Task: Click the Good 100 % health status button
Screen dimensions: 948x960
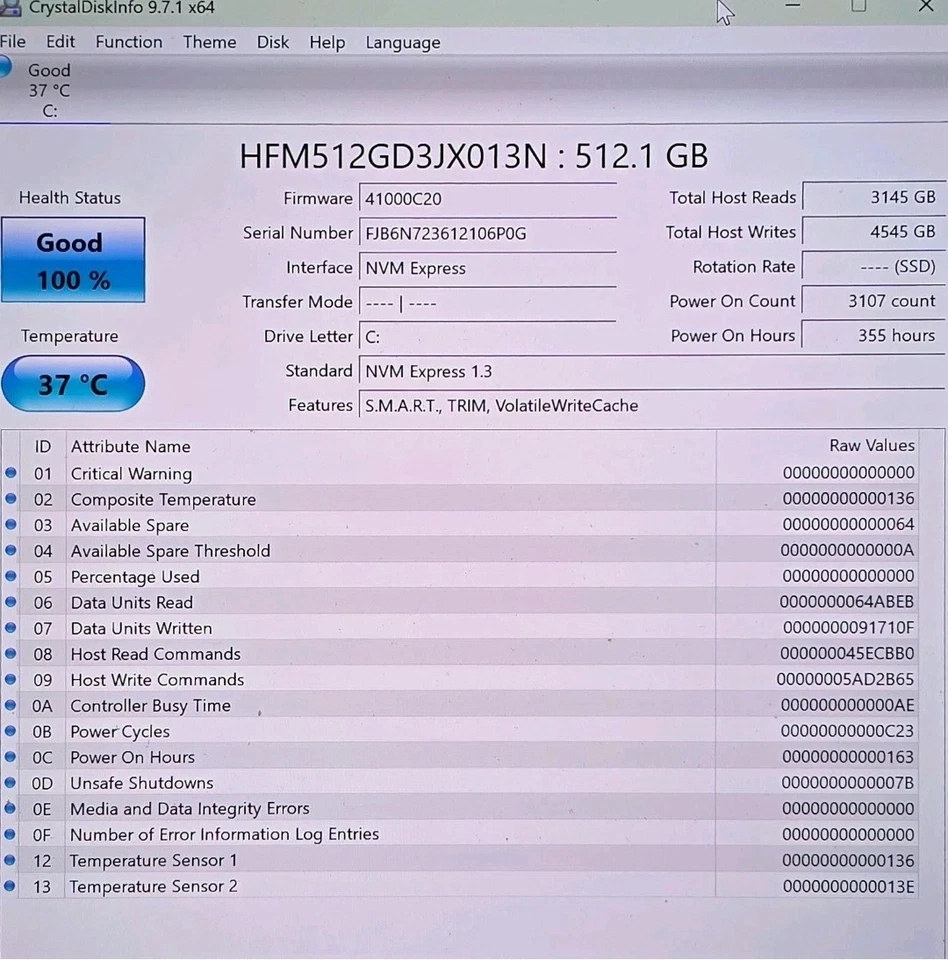Action: click(73, 260)
